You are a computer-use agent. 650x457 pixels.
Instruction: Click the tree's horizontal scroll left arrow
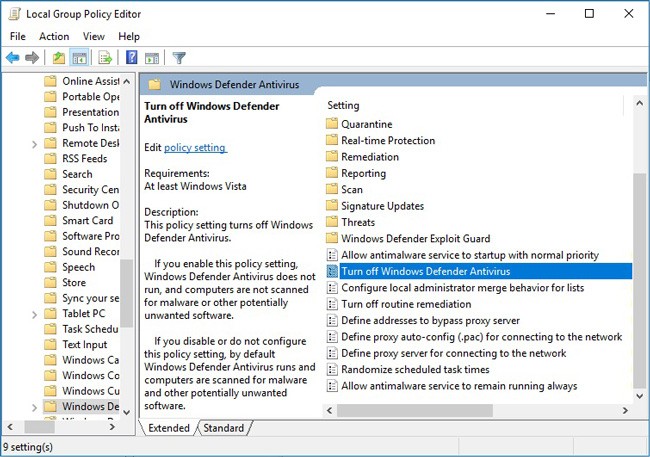(10, 427)
